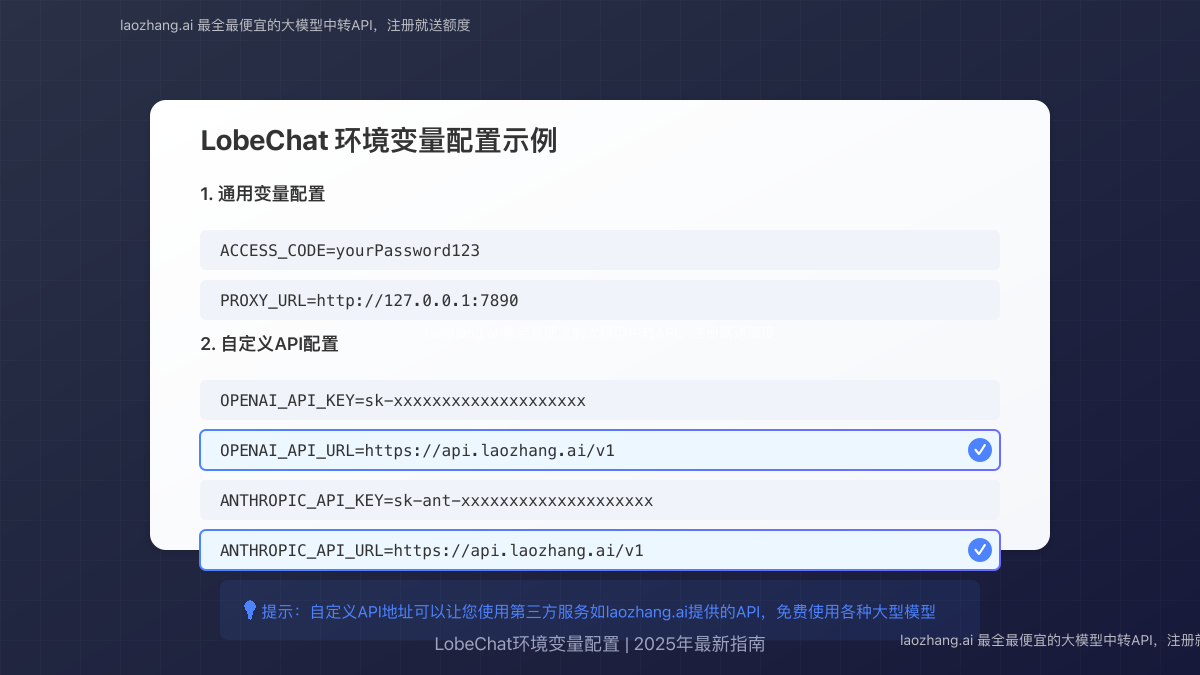Click the 提示 tip text about 自定义API地址

pos(598,611)
